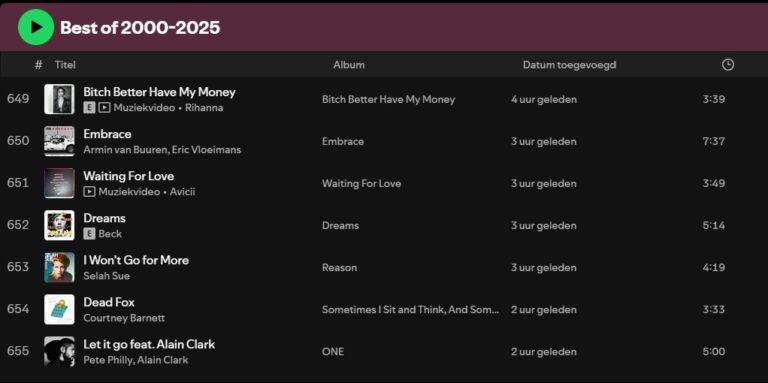This screenshot has width=768, height=383.
Task: Click the Muziekvideo label next to Avicii
Action: pos(129,192)
